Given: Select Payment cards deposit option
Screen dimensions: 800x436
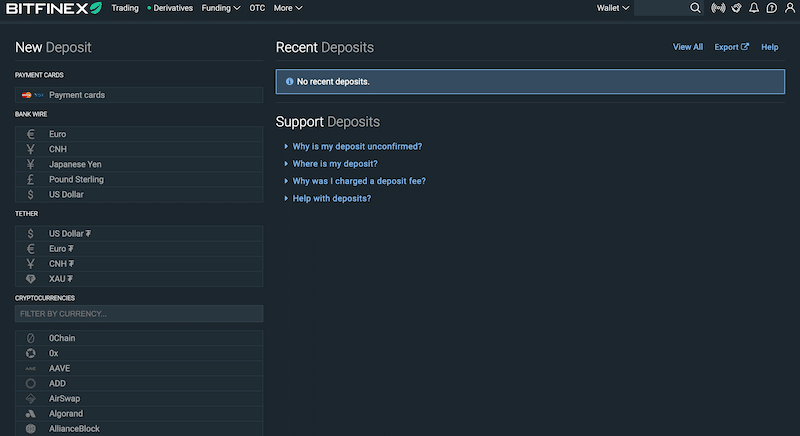Looking at the screenshot, I should click(x=139, y=95).
